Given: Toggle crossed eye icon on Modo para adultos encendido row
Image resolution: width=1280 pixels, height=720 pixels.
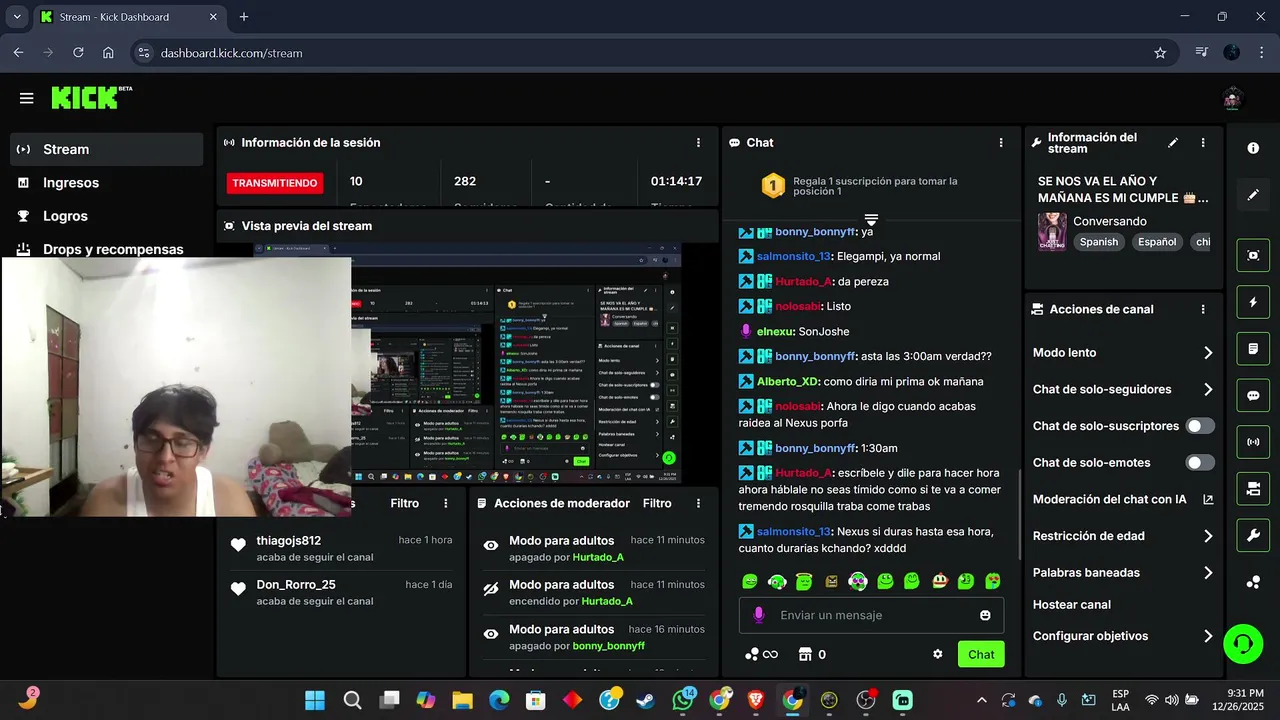Looking at the screenshot, I should coord(491,590).
